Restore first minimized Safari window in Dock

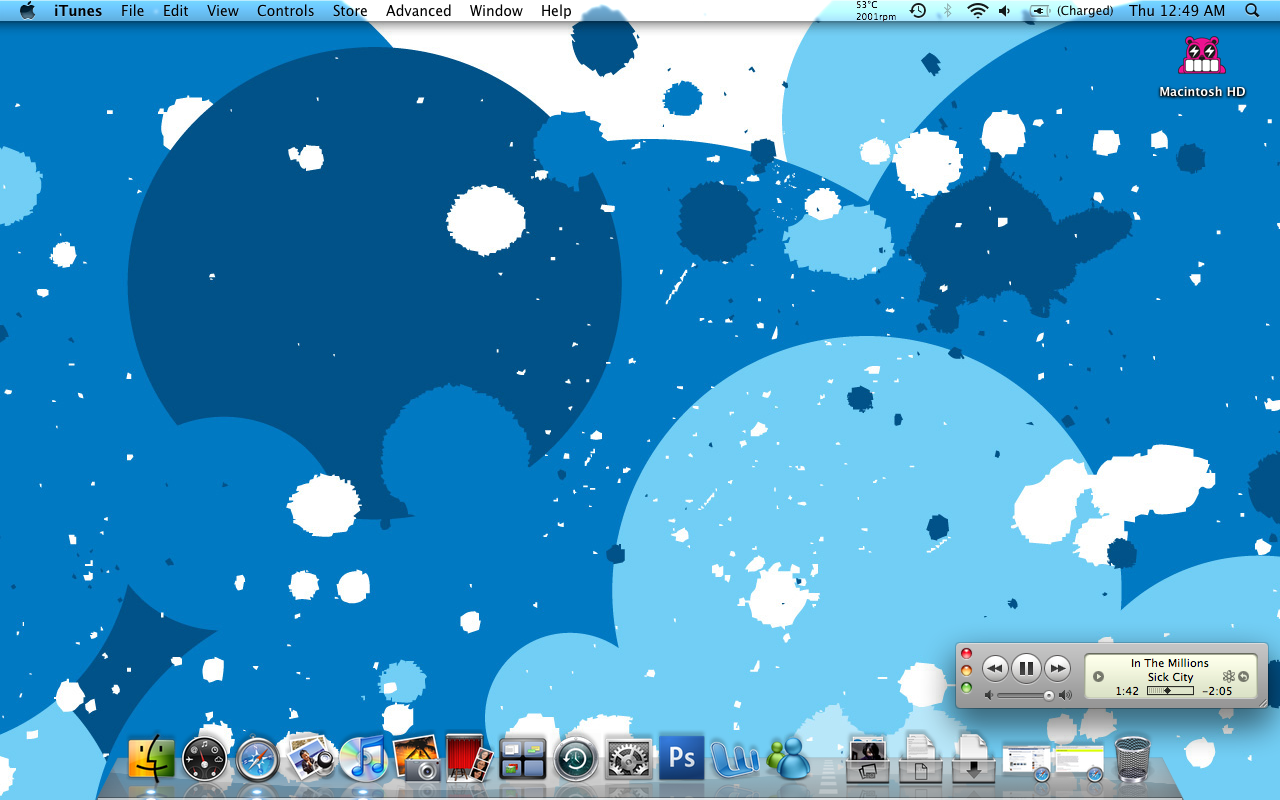coord(1026,762)
